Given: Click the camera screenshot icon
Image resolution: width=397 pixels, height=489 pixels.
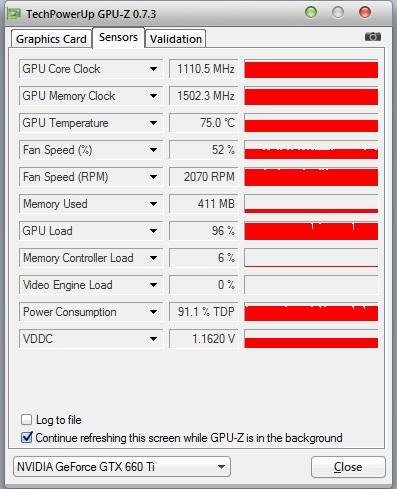Looking at the screenshot, I should point(373,36).
